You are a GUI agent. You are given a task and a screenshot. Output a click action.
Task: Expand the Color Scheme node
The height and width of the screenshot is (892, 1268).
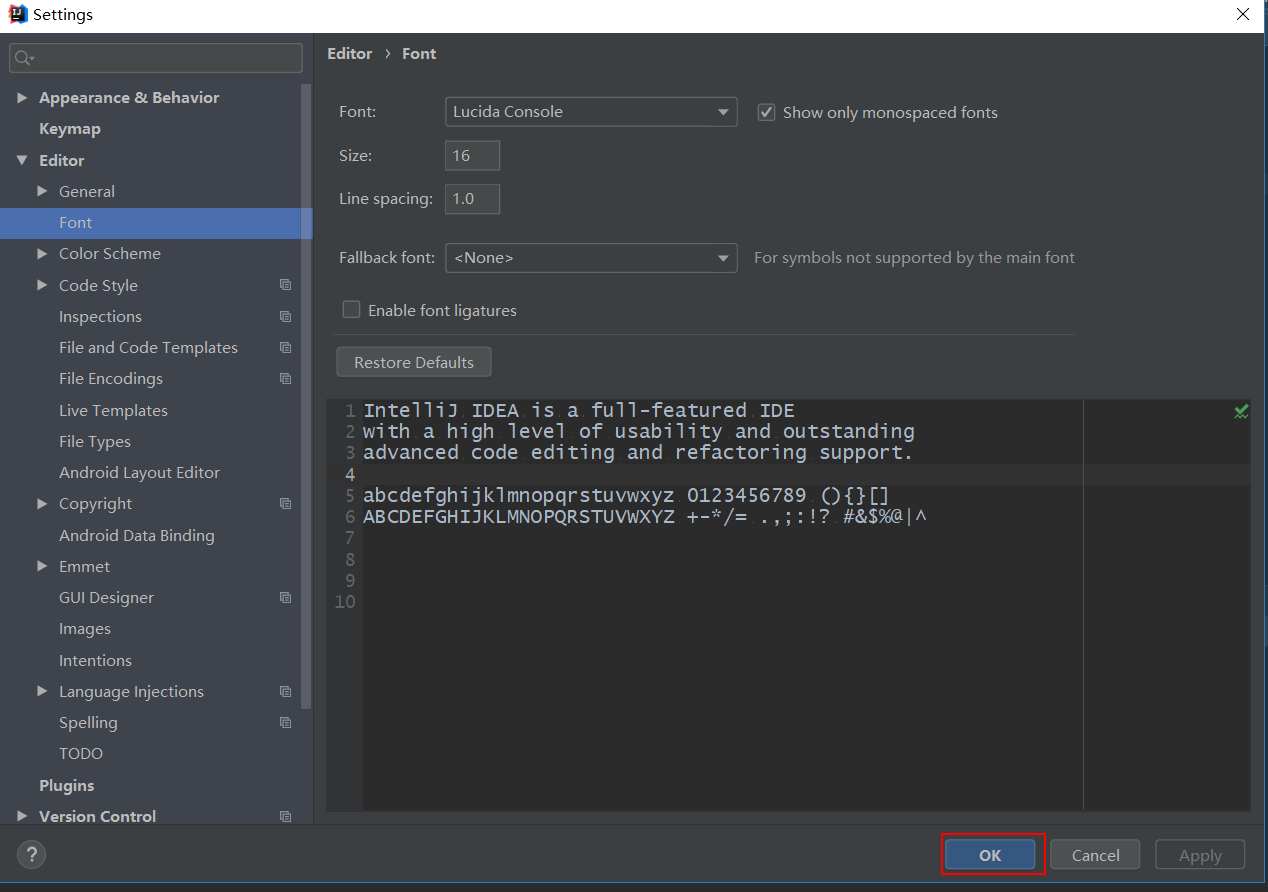(42, 254)
